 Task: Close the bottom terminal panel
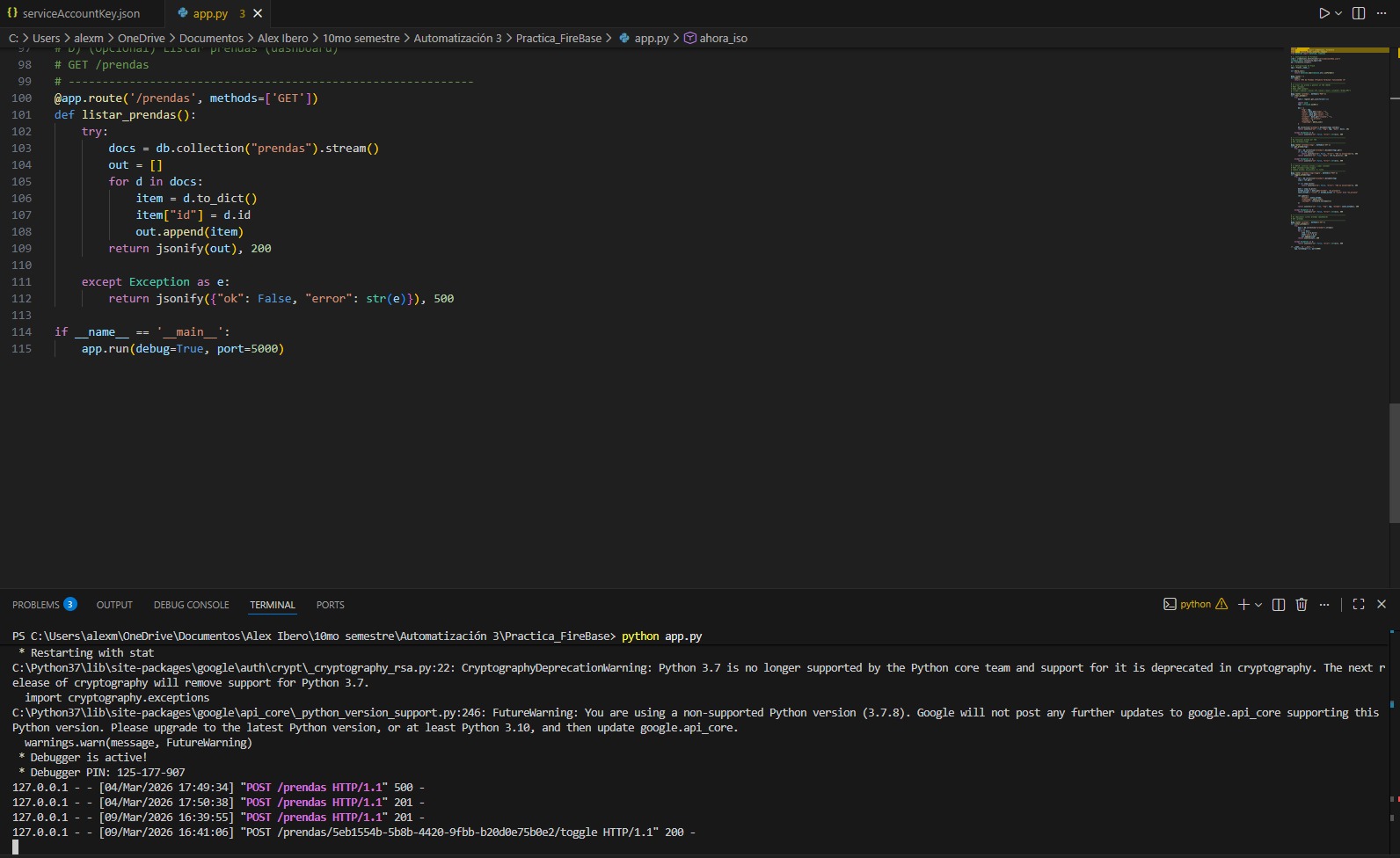click(1382, 604)
